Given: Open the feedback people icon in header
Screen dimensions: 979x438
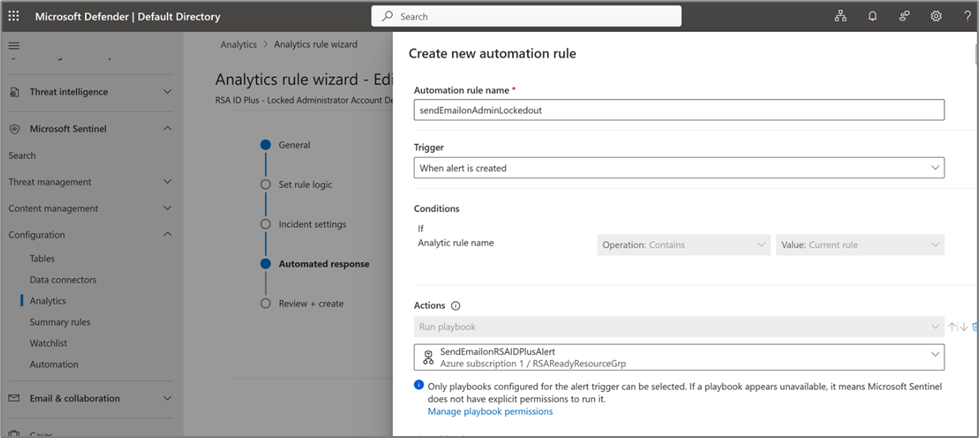Looking at the screenshot, I should 904,17.
